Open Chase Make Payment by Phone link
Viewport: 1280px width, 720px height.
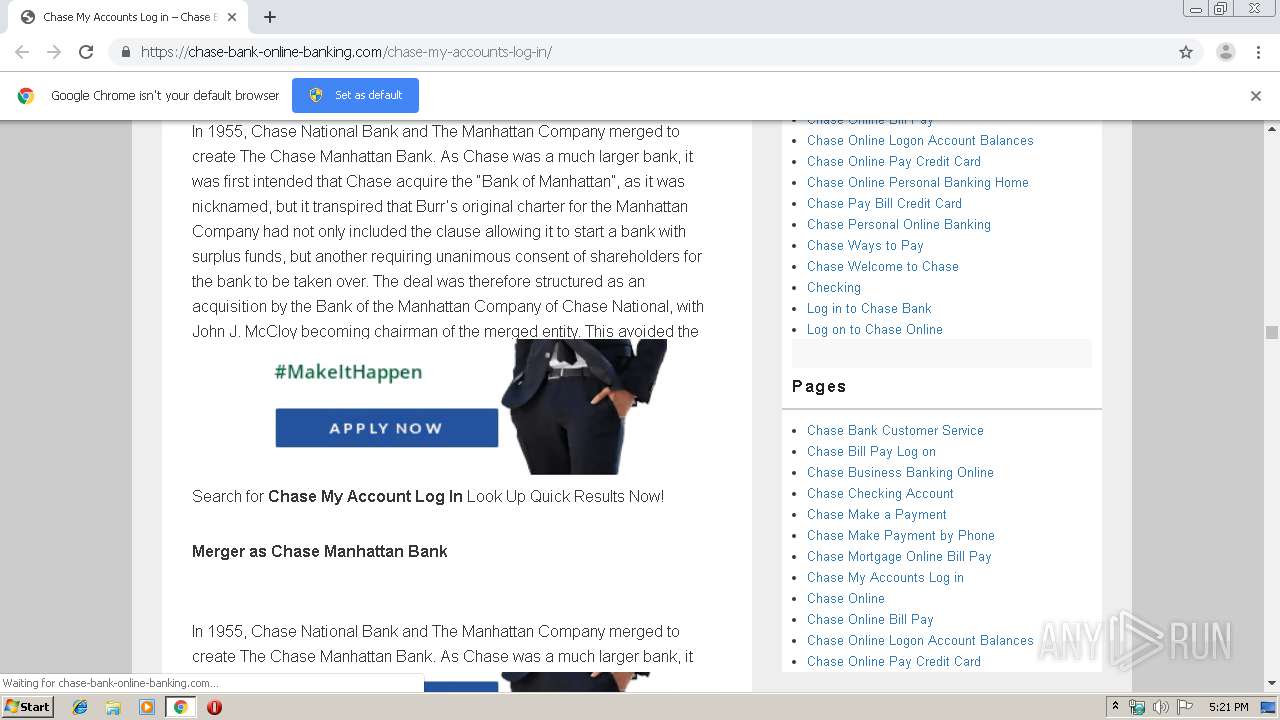(901, 535)
